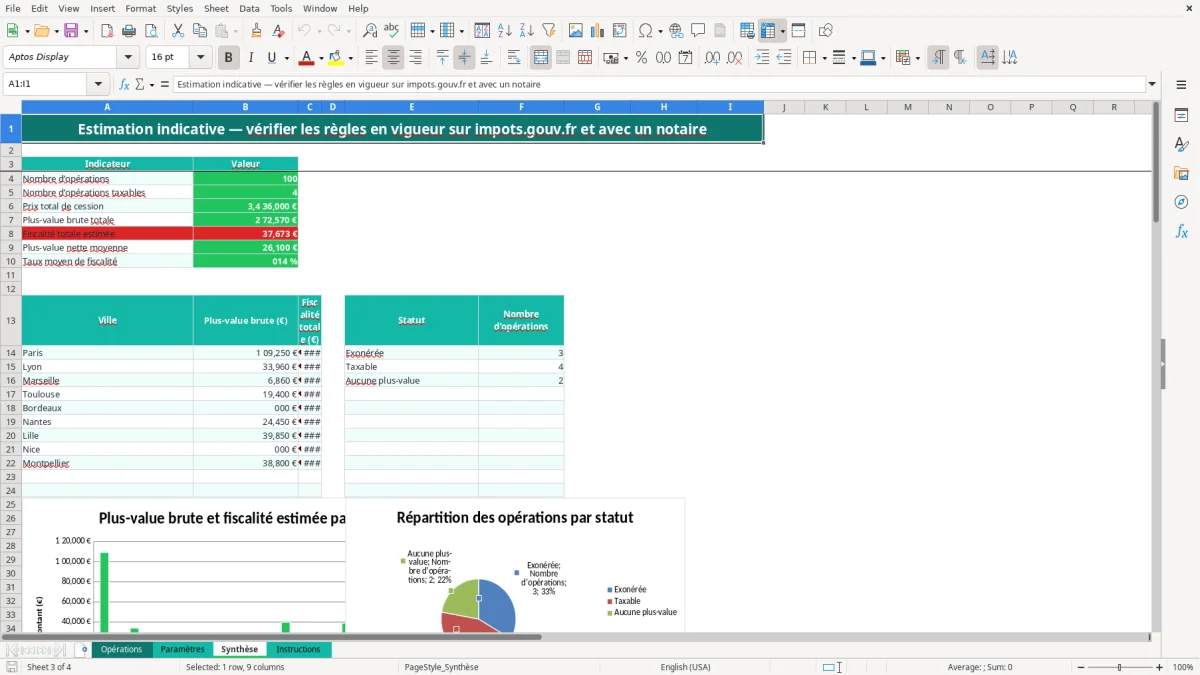Toggle Center Horizontally alignment
Screen dimensions: 1200x675
pyautogui.click(x=393, y=58)
